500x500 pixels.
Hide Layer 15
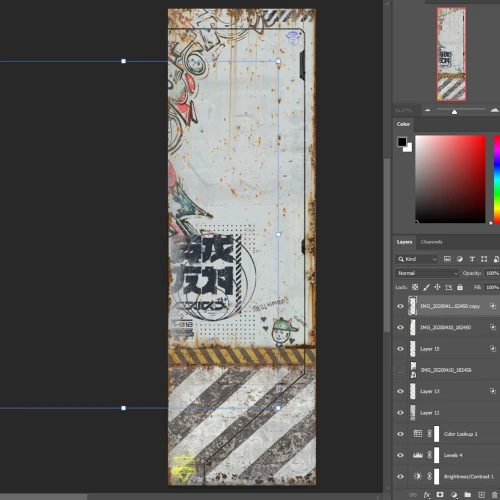click(x=400, y=349)
